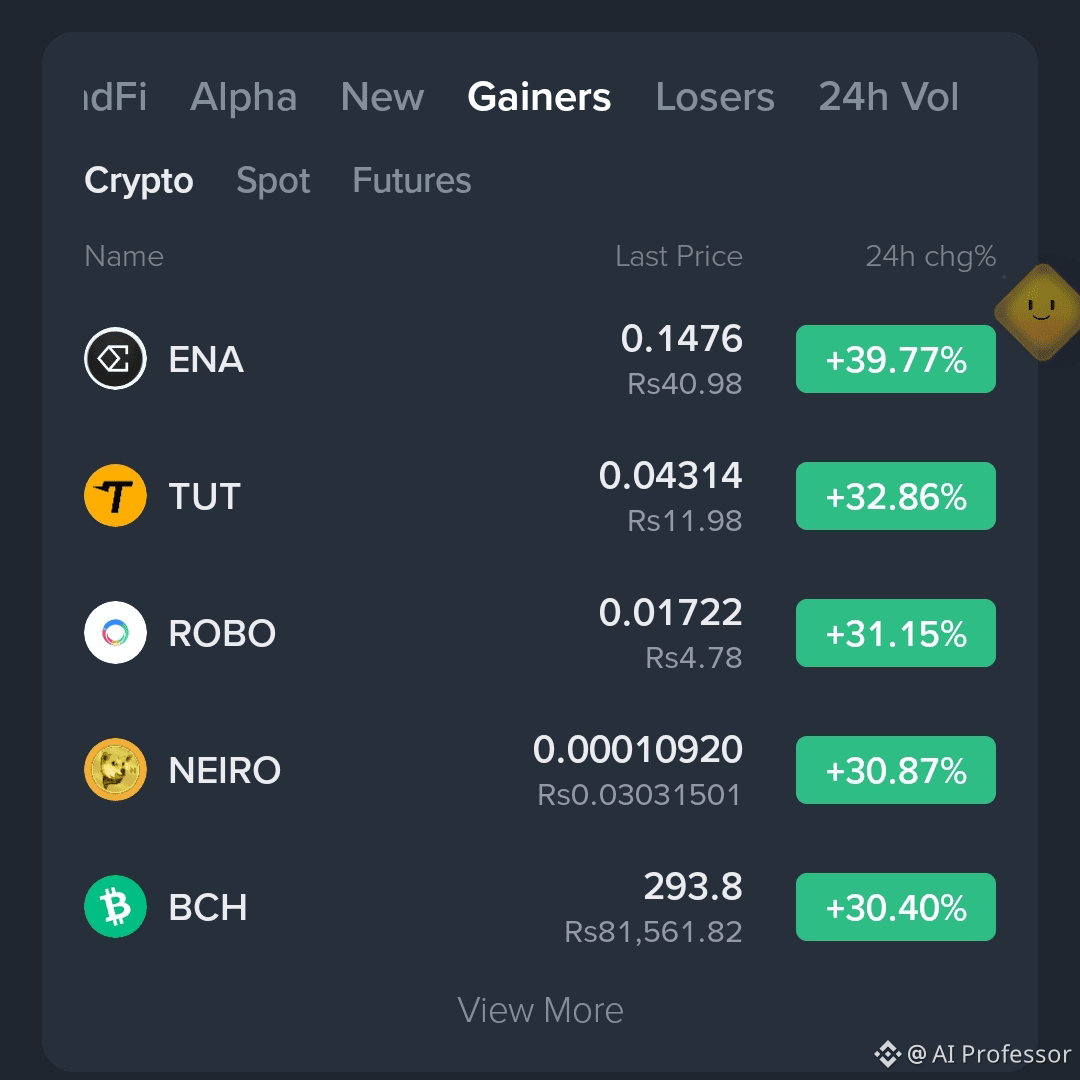Switch to the New listings tab

(382, 96)
